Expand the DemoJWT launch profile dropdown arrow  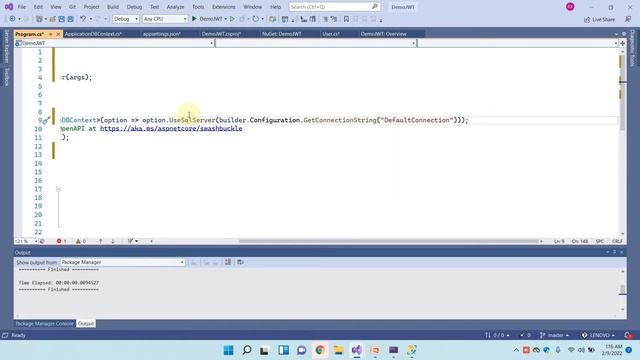pos(225,19)
